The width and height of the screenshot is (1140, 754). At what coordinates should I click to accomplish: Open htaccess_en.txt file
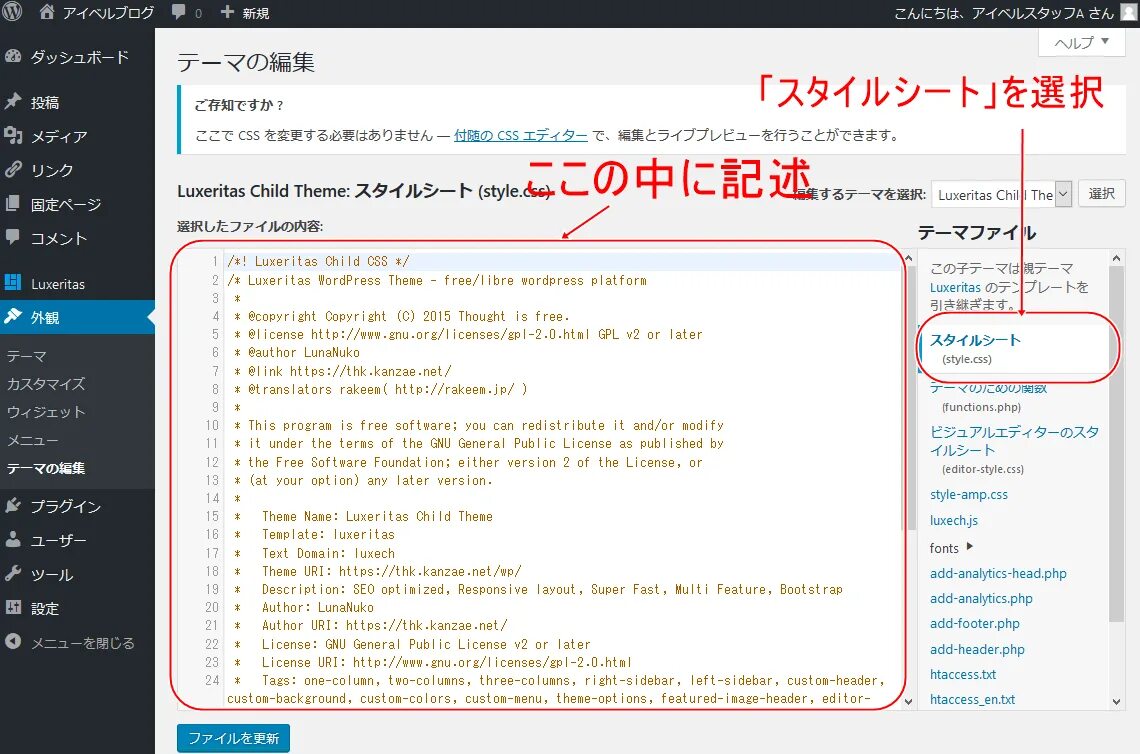click(972, 699)
